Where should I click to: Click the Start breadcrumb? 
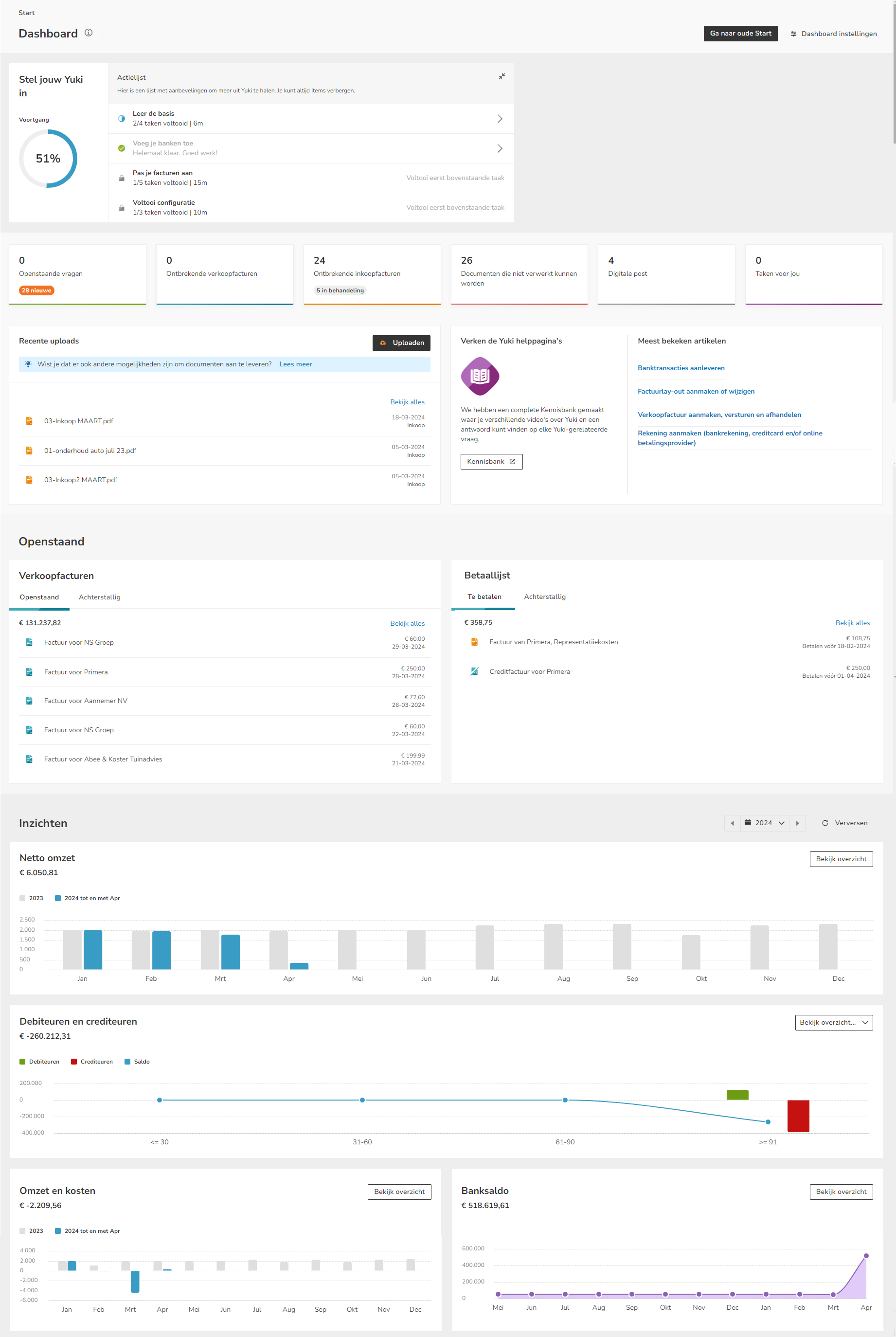(26, 13)
